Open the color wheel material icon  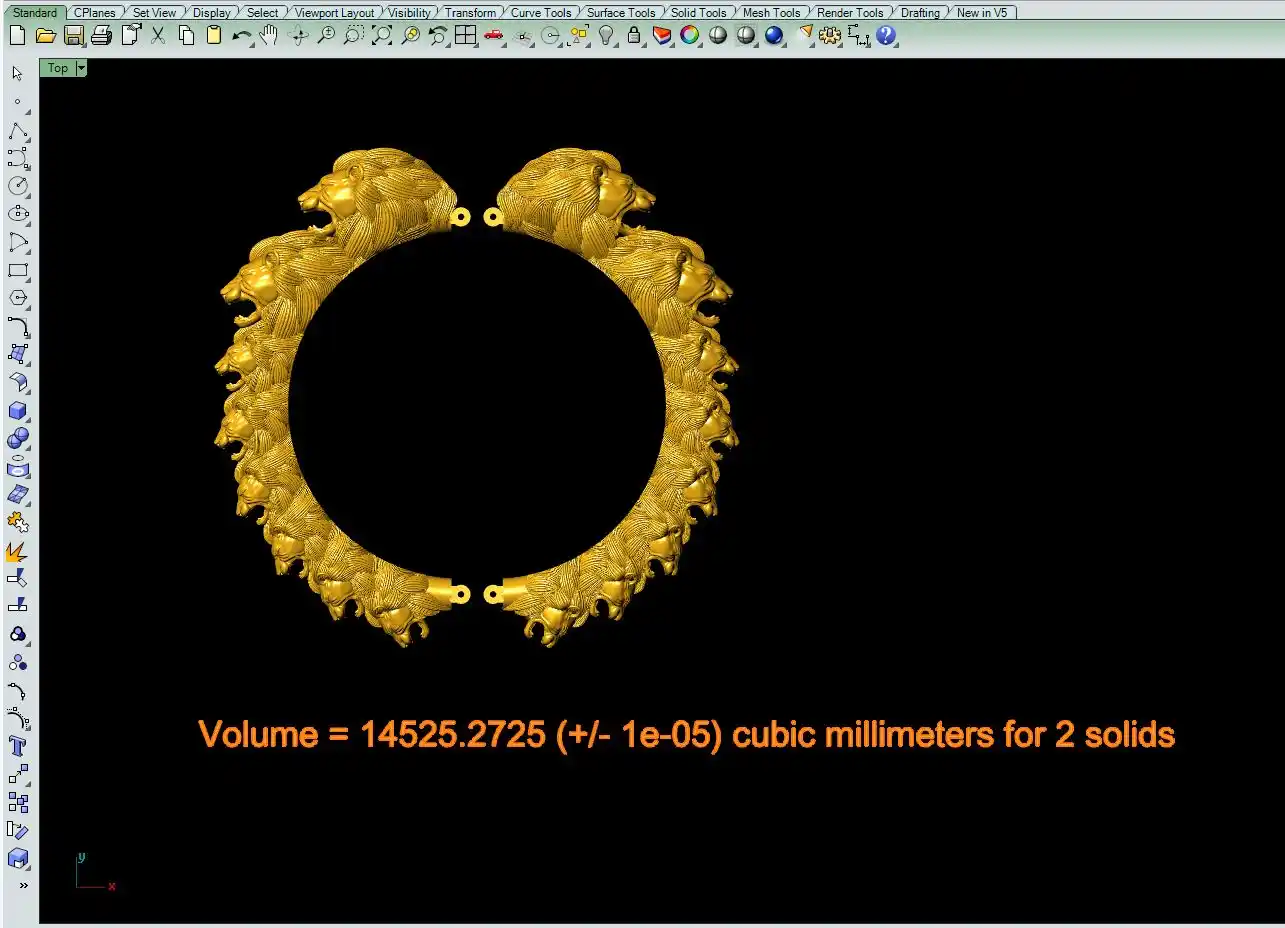point(689,36)
